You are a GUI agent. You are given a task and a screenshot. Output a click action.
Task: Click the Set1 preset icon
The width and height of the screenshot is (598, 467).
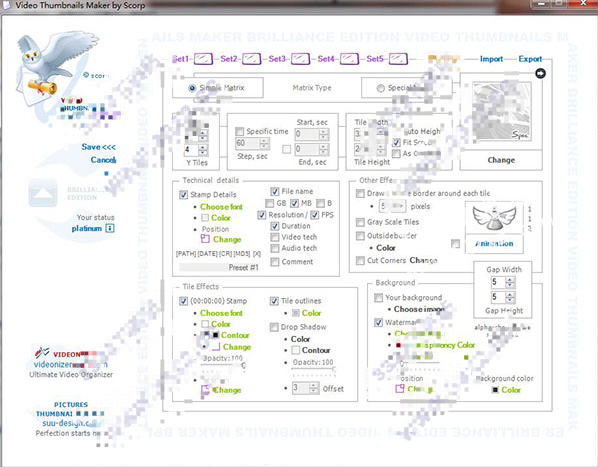203,59
